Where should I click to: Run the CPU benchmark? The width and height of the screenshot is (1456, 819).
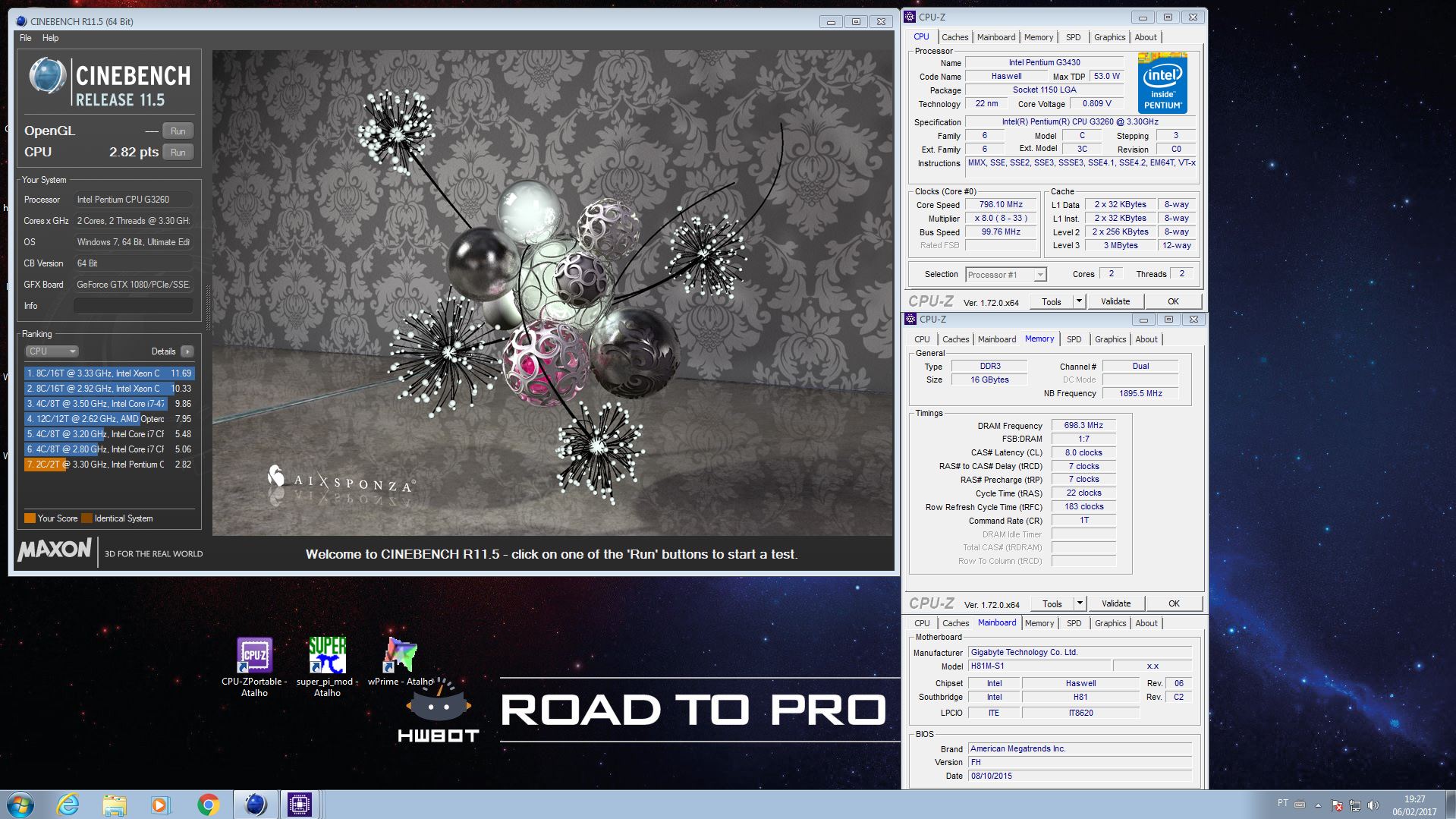[x=178, y=152]
